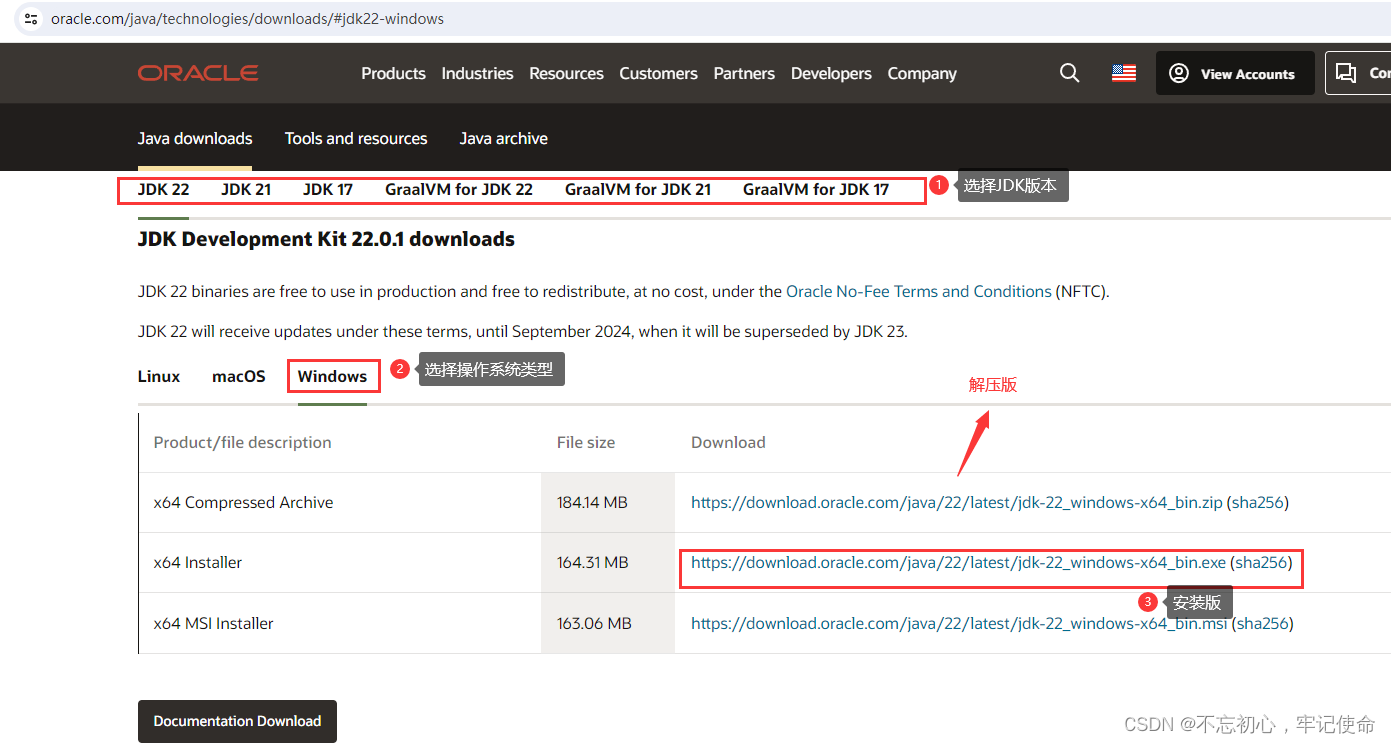Select GraalVM for JDK 17 tab
Image resolution: width=1391 pixels, height=744 pixels.
[x=816, y=189]
